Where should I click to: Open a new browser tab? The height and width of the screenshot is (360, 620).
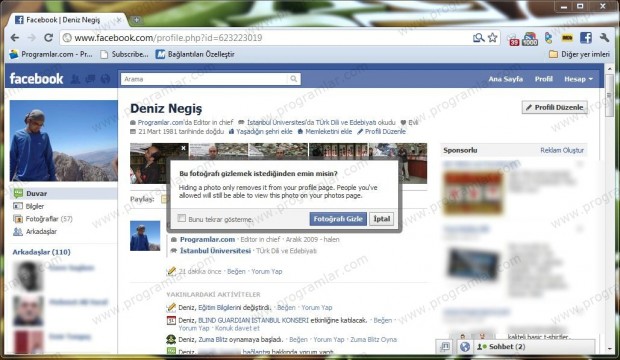coord(136,19)
